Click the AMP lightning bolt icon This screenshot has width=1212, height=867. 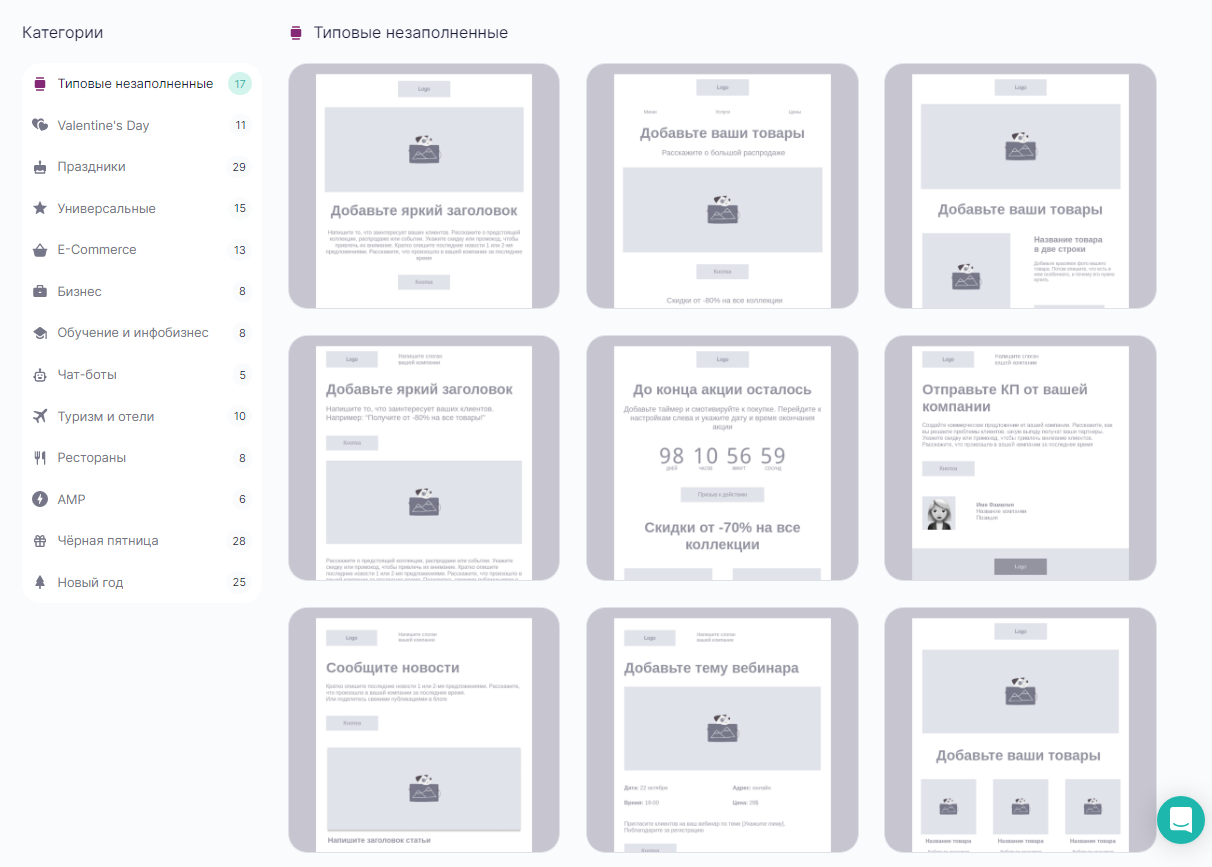click(40, 499)
